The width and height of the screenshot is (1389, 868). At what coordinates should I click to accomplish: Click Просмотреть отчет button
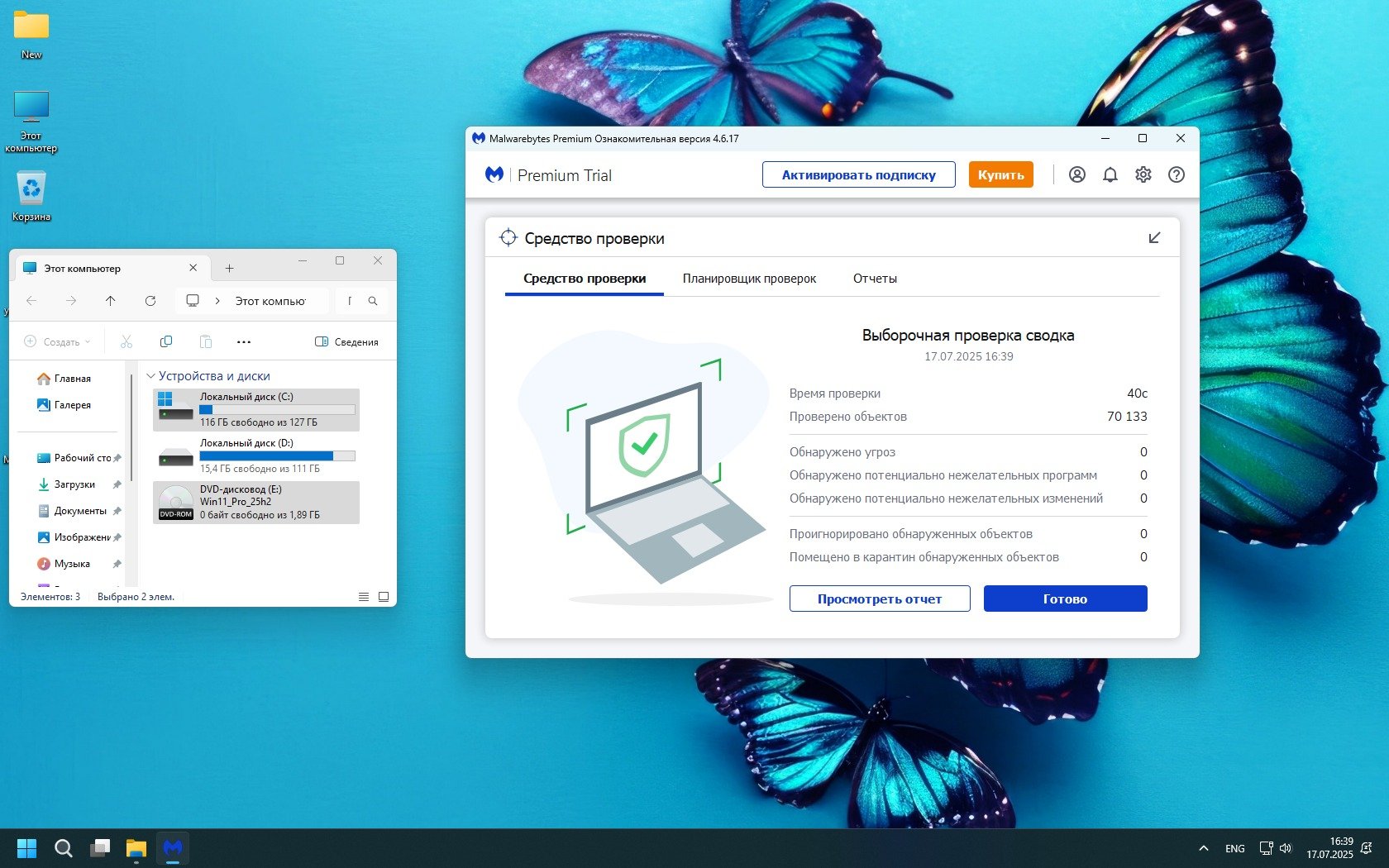click(x=880, y=599)
